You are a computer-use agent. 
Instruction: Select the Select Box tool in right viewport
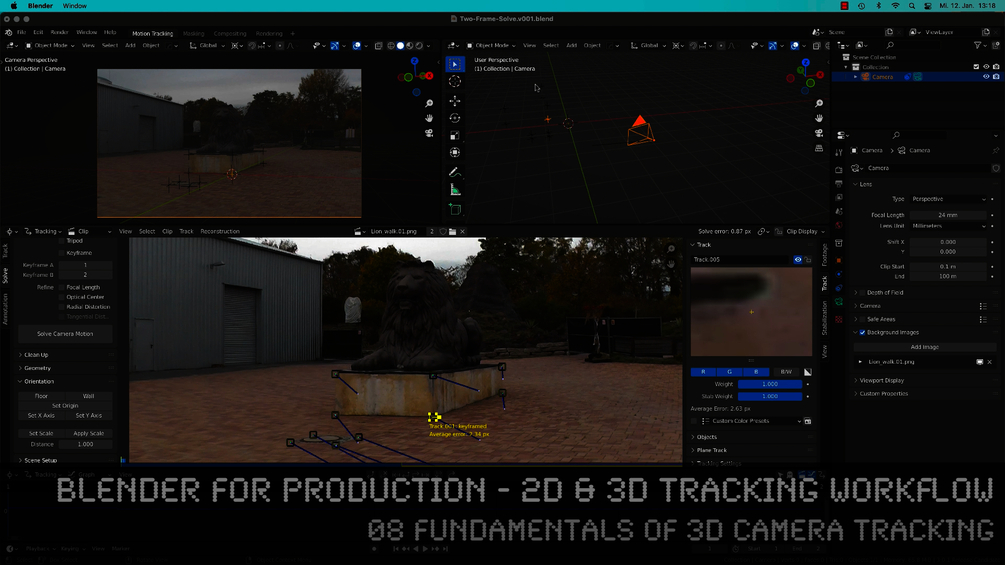coord(454,64)
